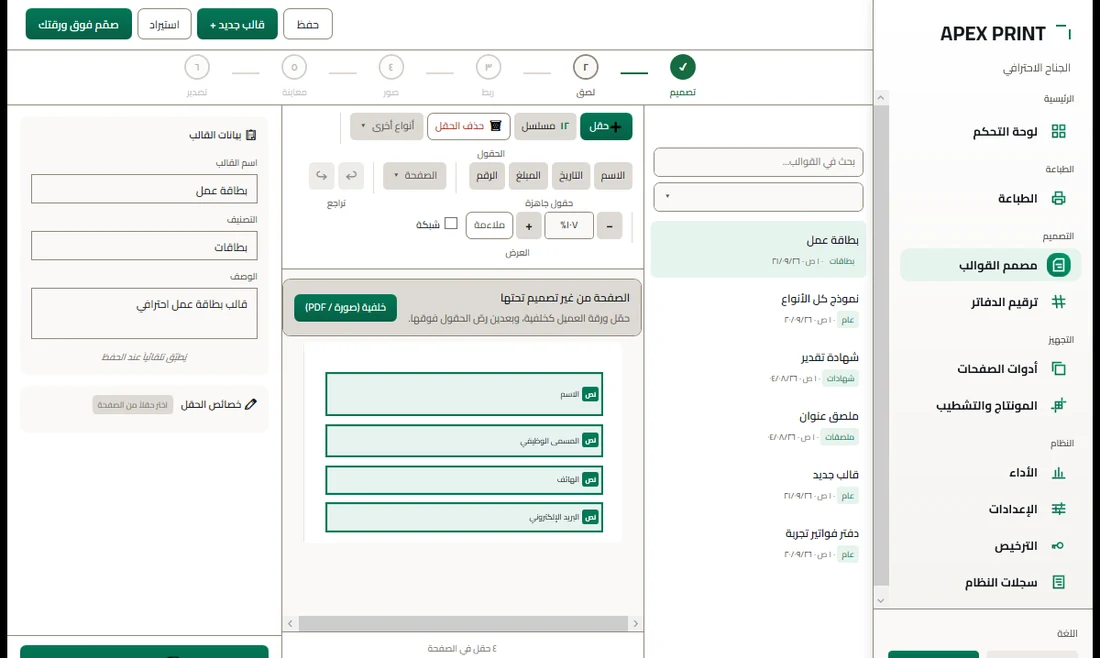Click صمم فوق ورقتك button
The height and width of the screenshot is (658, 1100).
[79, 25]
